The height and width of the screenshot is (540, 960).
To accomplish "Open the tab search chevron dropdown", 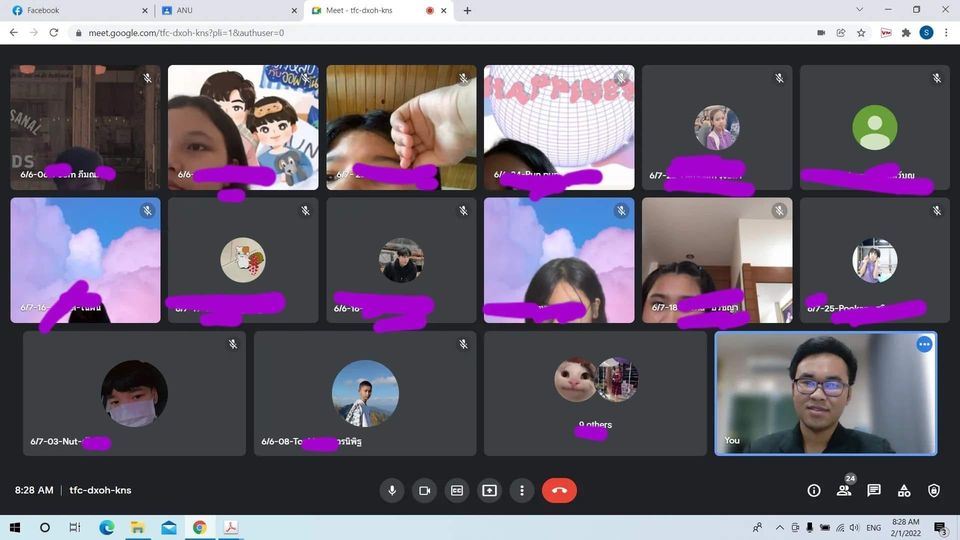I will point(860,10).
